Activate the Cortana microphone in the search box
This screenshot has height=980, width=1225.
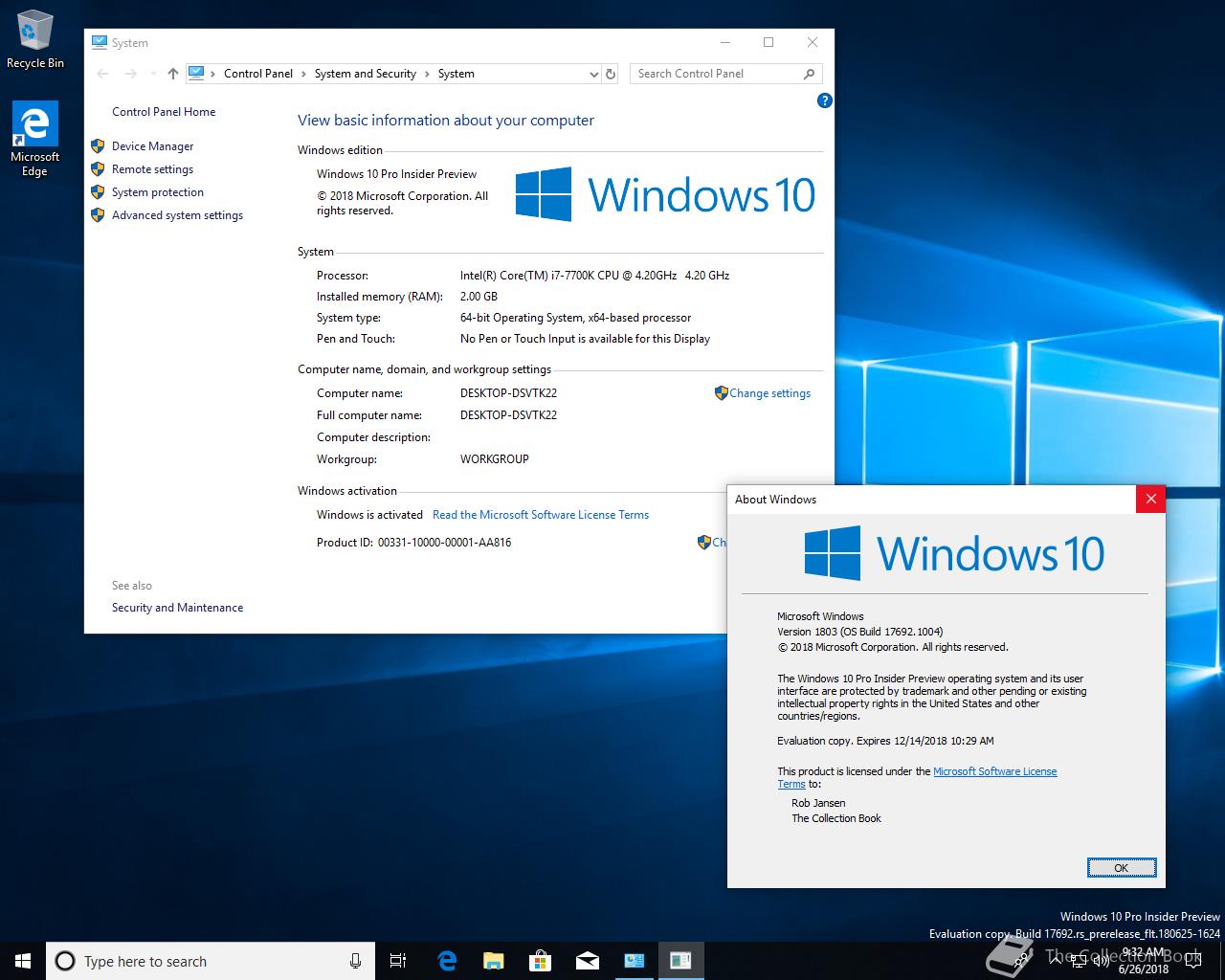[x=355, y=961]
